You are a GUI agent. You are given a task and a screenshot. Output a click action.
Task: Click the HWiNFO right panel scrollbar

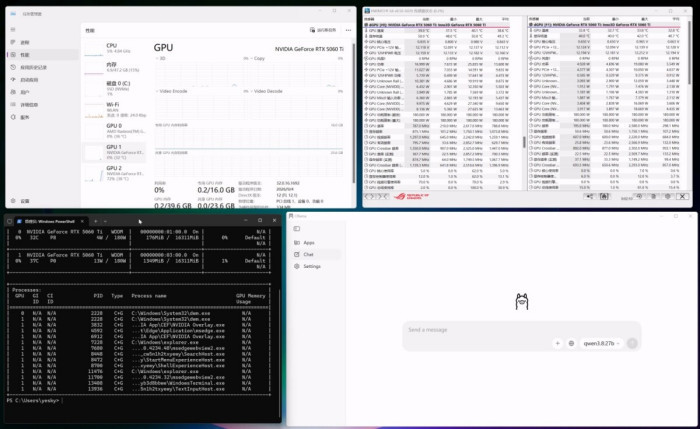tap(690, 54)
